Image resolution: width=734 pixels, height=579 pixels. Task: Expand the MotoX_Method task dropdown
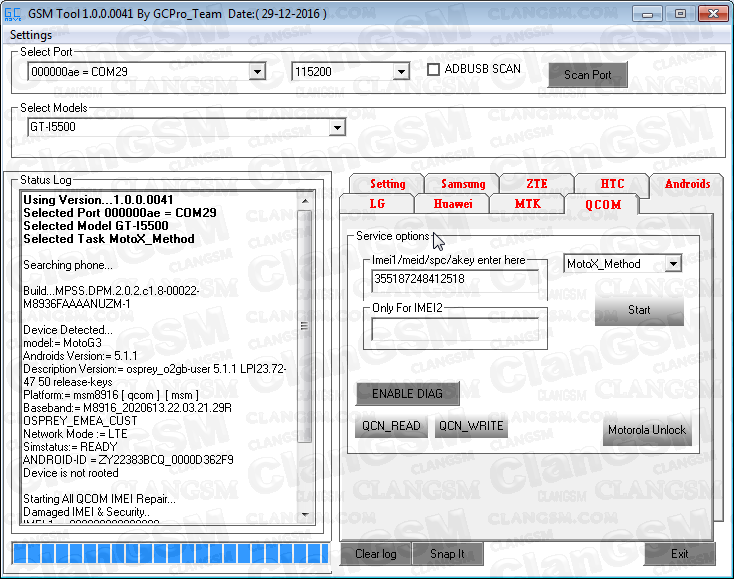tap(673, 264)
